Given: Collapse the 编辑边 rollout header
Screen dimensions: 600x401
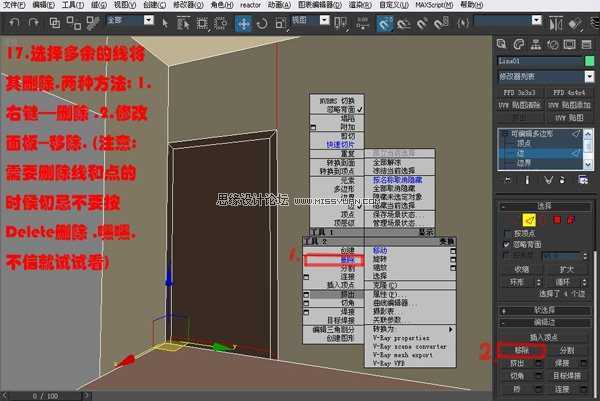Looking at the screenshot, I should pyautogui.click(x=545, y=323).
